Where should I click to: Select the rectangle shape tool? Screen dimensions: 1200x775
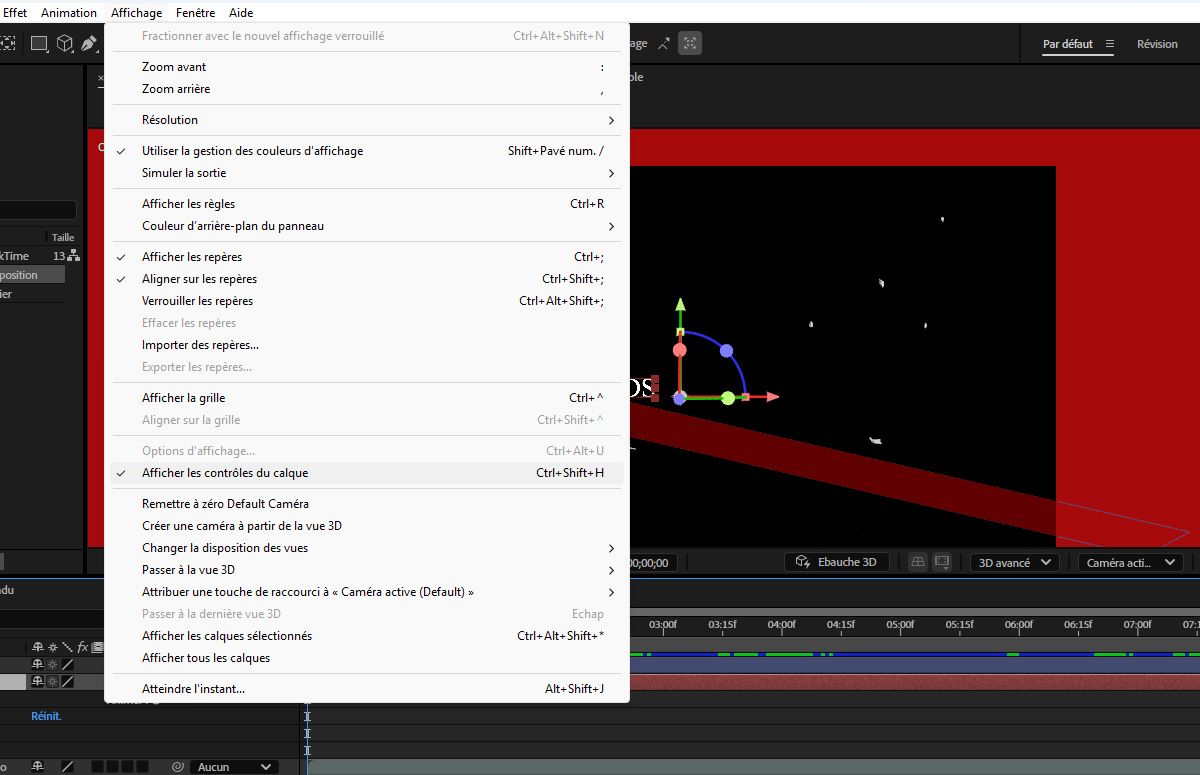coord(39,43)
